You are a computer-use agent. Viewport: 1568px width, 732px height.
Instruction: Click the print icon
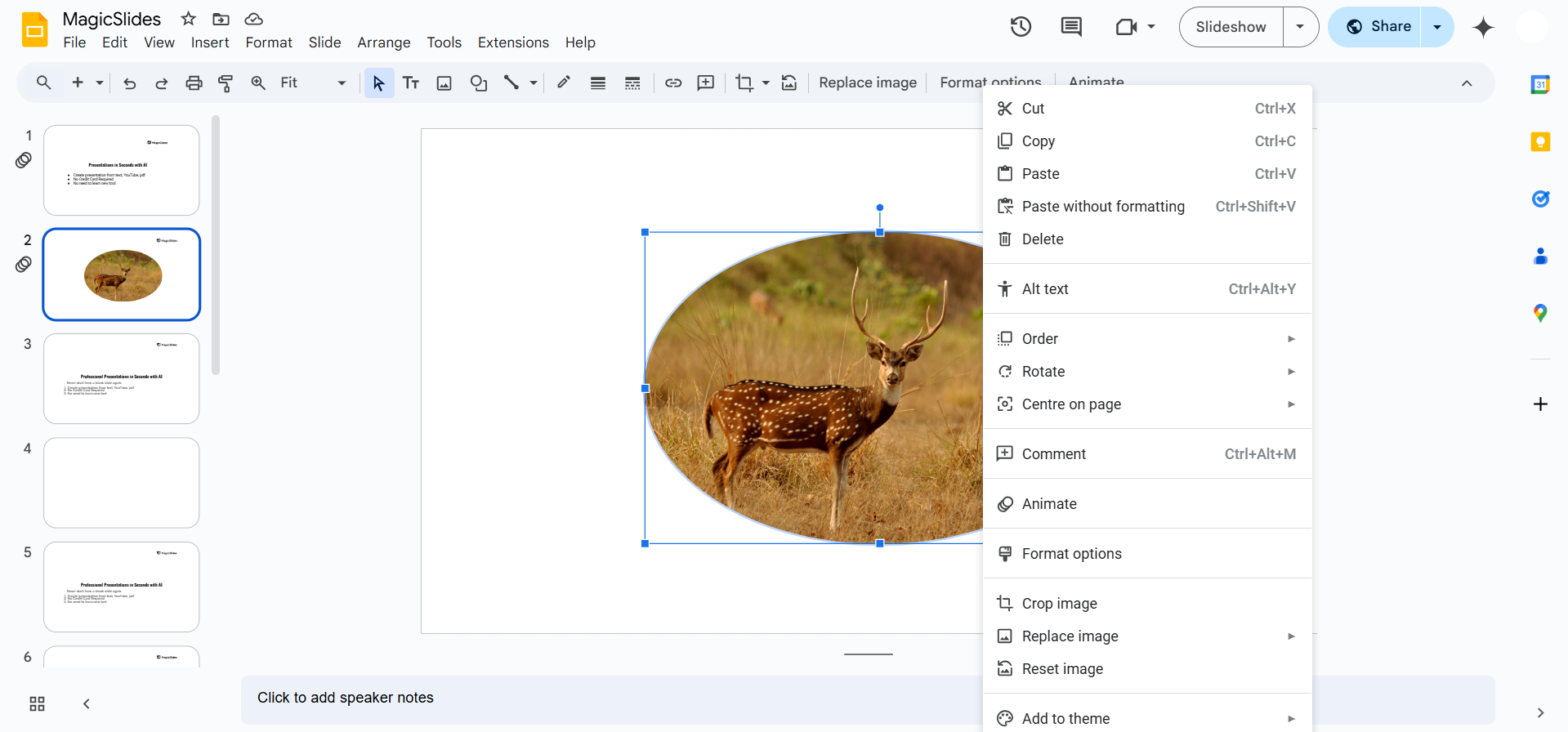coord(194,83)
